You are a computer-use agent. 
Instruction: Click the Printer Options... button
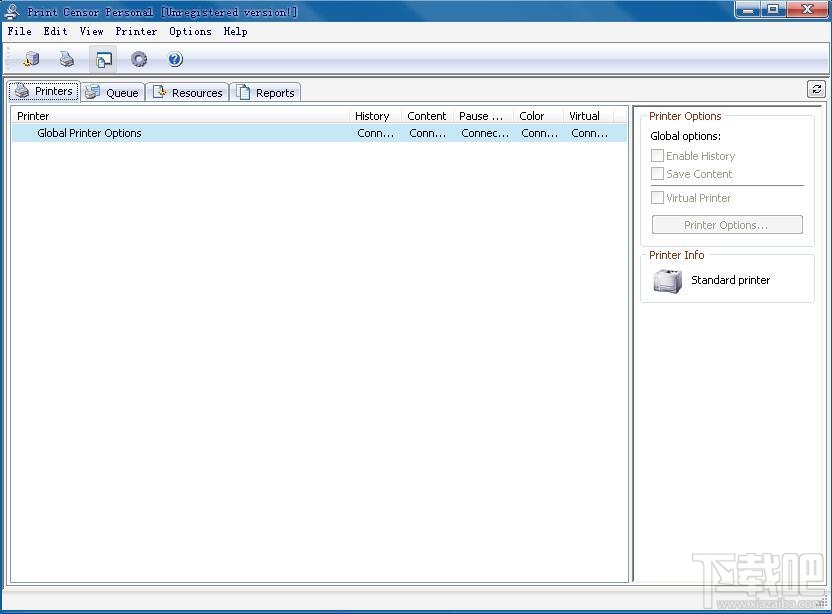pyautogui.click(x=727, y=224)
